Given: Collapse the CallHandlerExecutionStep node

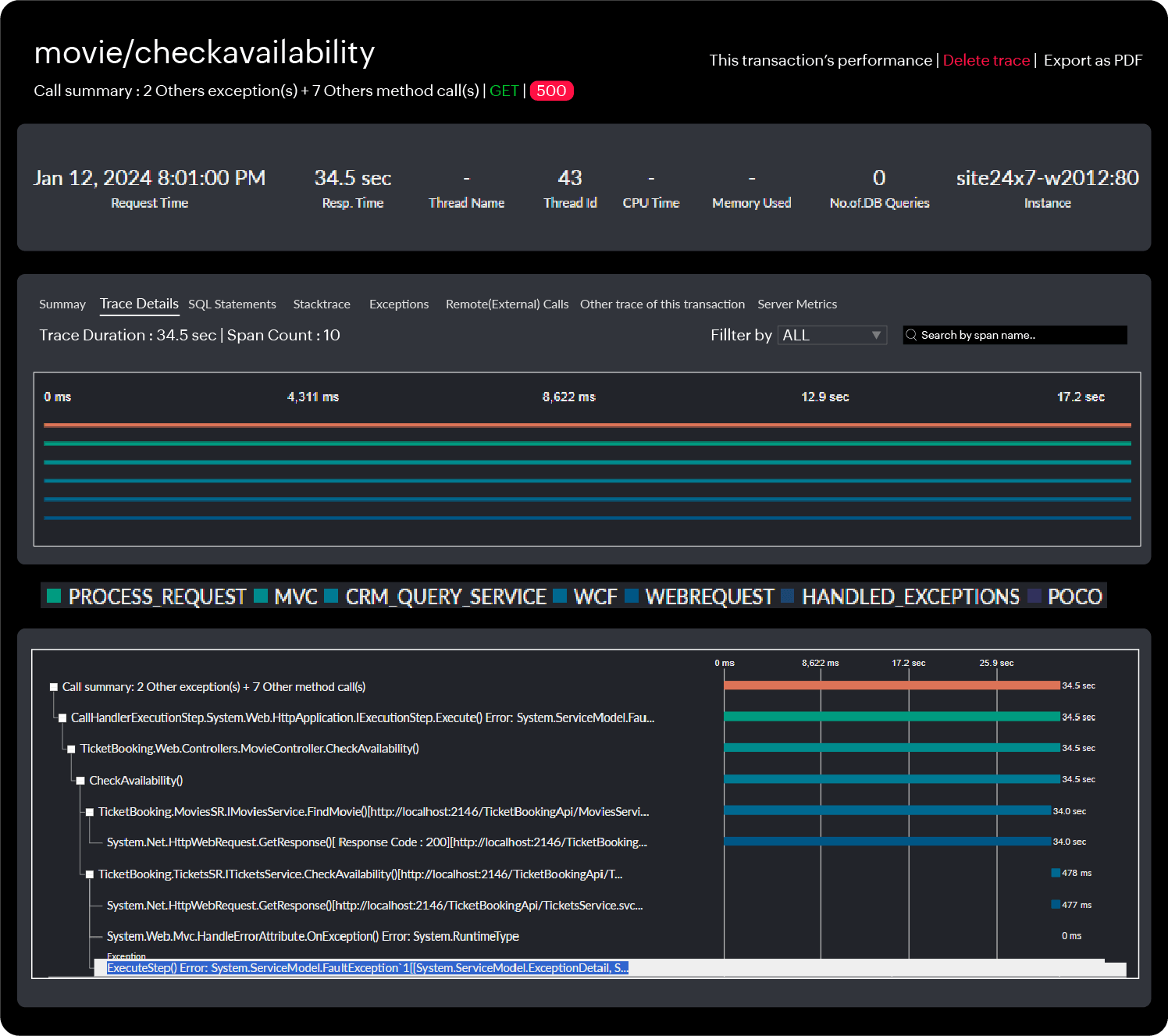Looking at the screenshot, I should point(62,717).
